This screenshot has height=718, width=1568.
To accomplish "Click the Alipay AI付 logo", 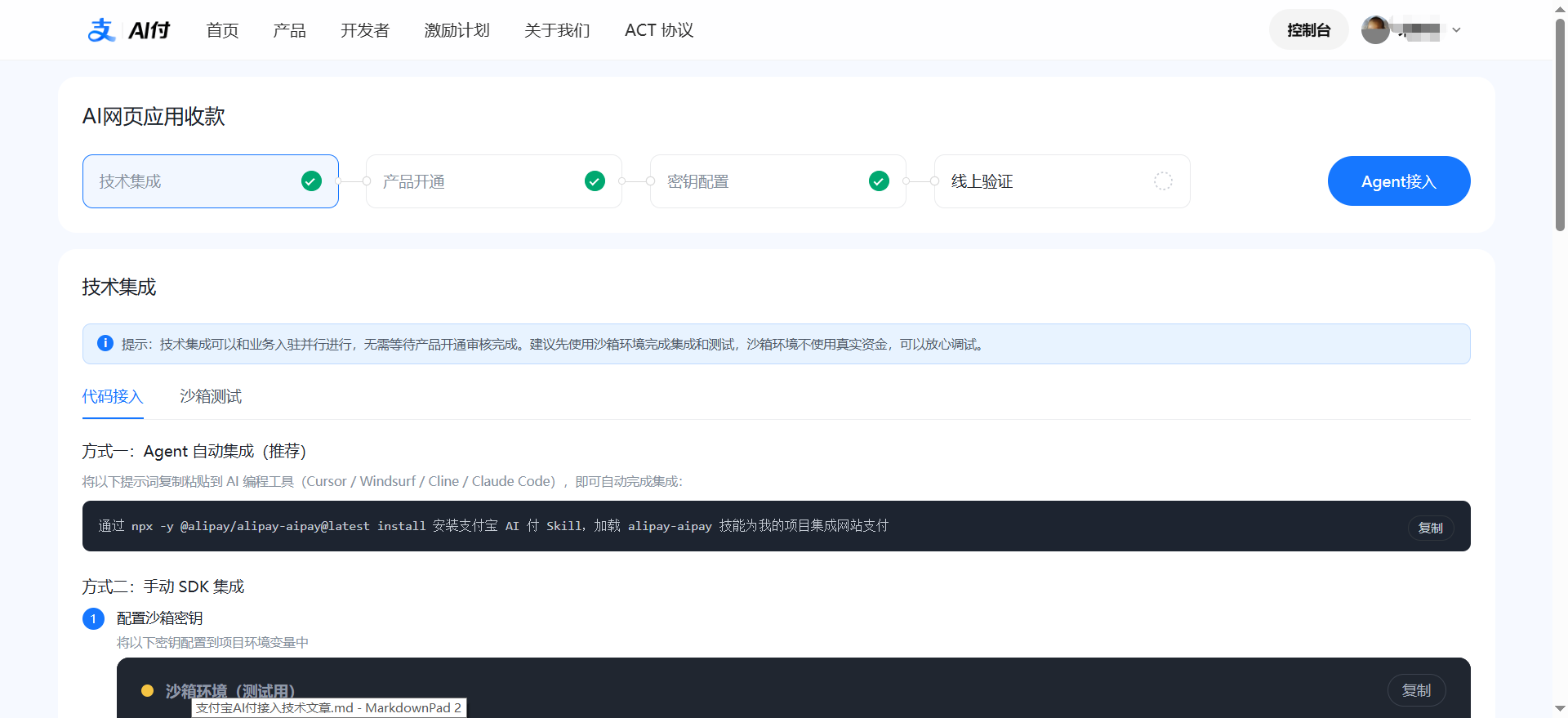I will point(129,30).
